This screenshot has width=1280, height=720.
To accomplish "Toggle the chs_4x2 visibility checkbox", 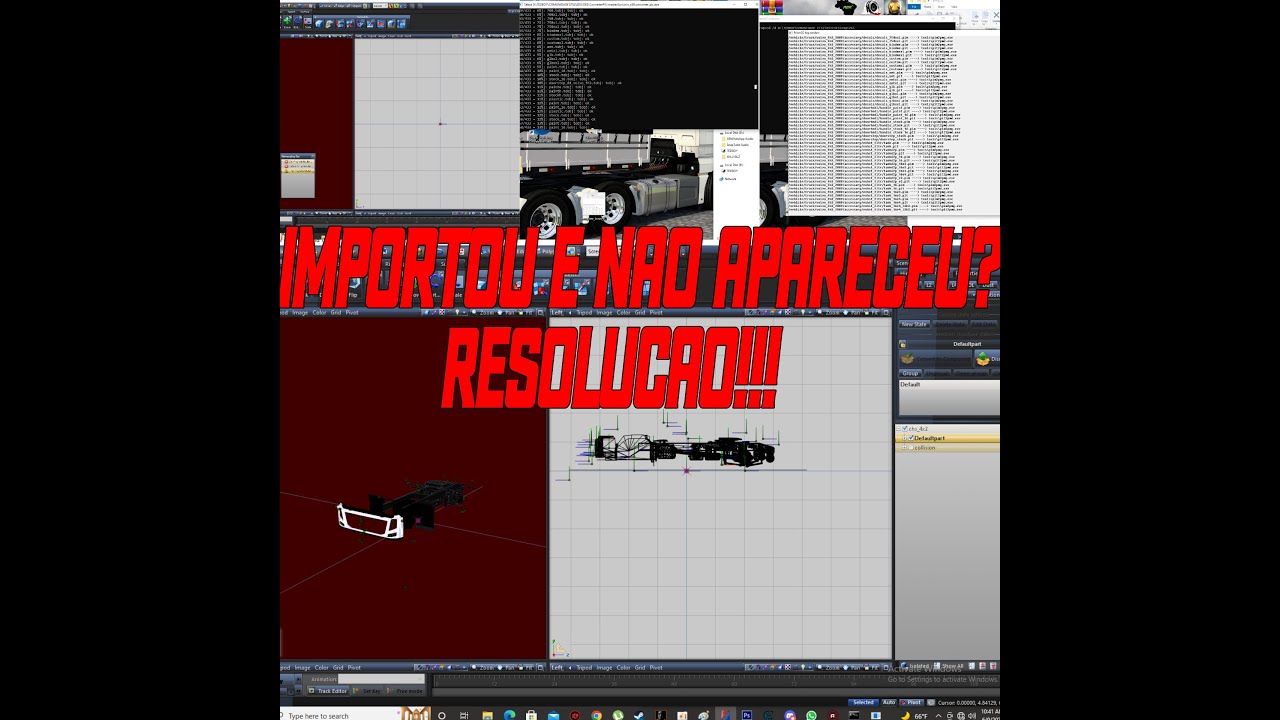I will pyautogui.click(x=905, y=429).
